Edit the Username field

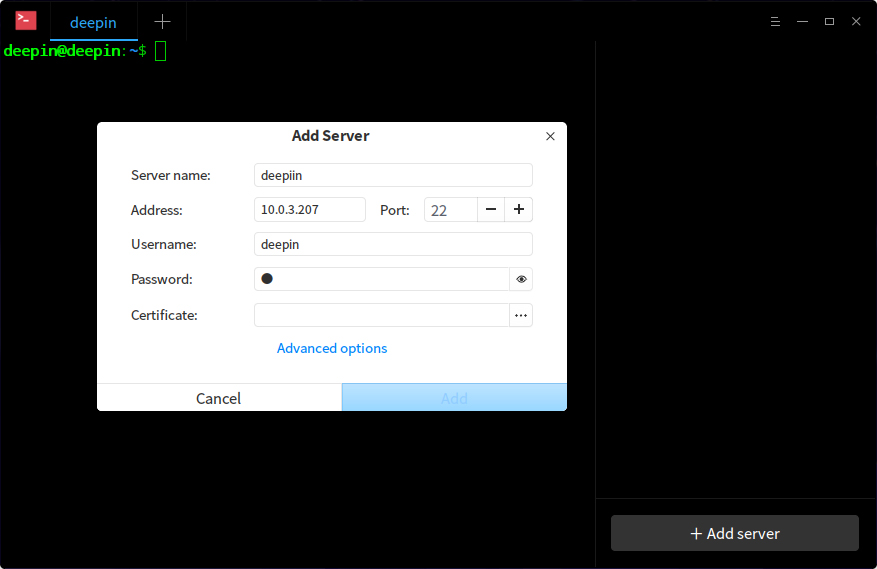pyautogui.click(x=393, y=244)
